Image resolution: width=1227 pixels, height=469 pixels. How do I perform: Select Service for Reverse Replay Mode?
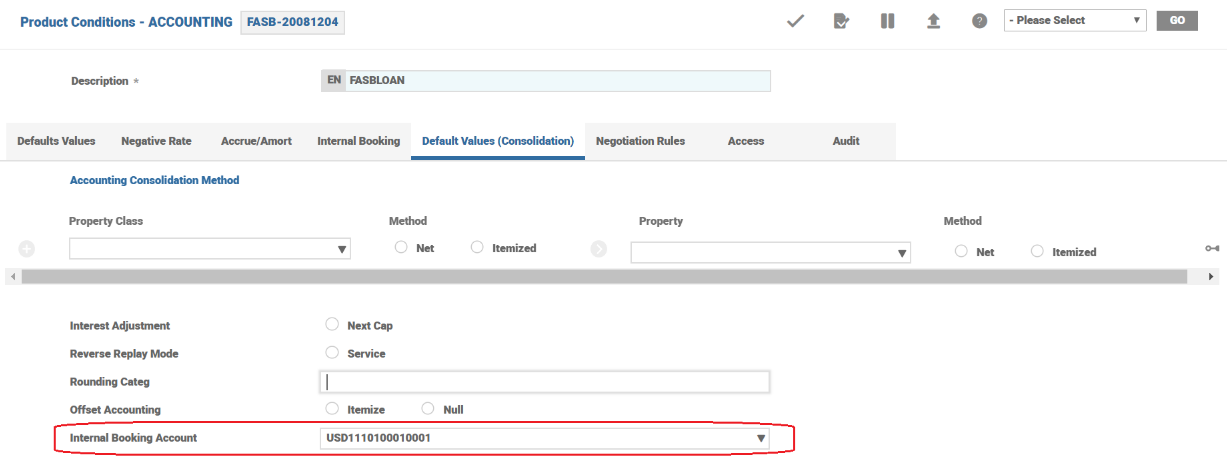point(332,353)
